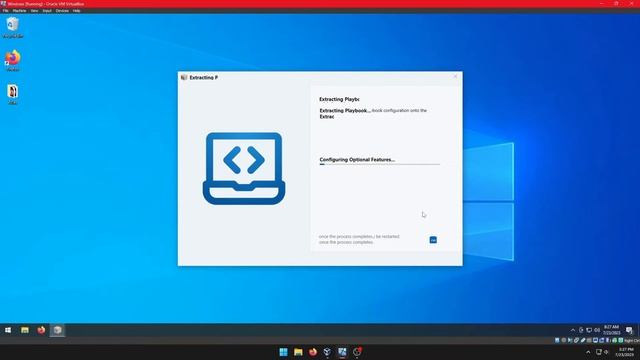Image resolution: width=640 pixels, height=360 pixels.
Task: Click the guest tray volume icon
Action: pyautogui.click(x=597, y=330)
